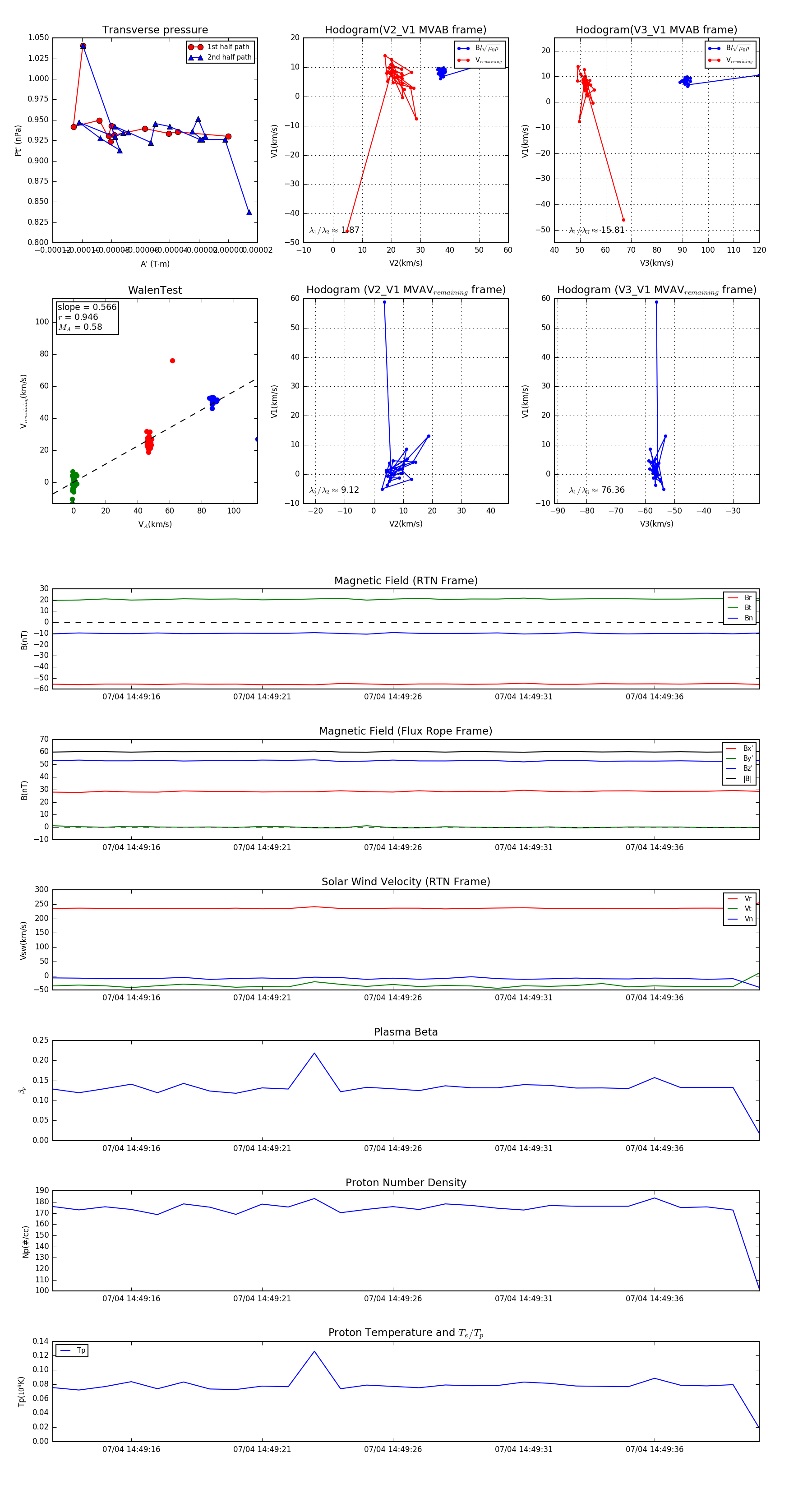Viewport: 812px width, 1489px height.
Task: Click the 'Proton Number Density' plot title
Action: 406,1182
